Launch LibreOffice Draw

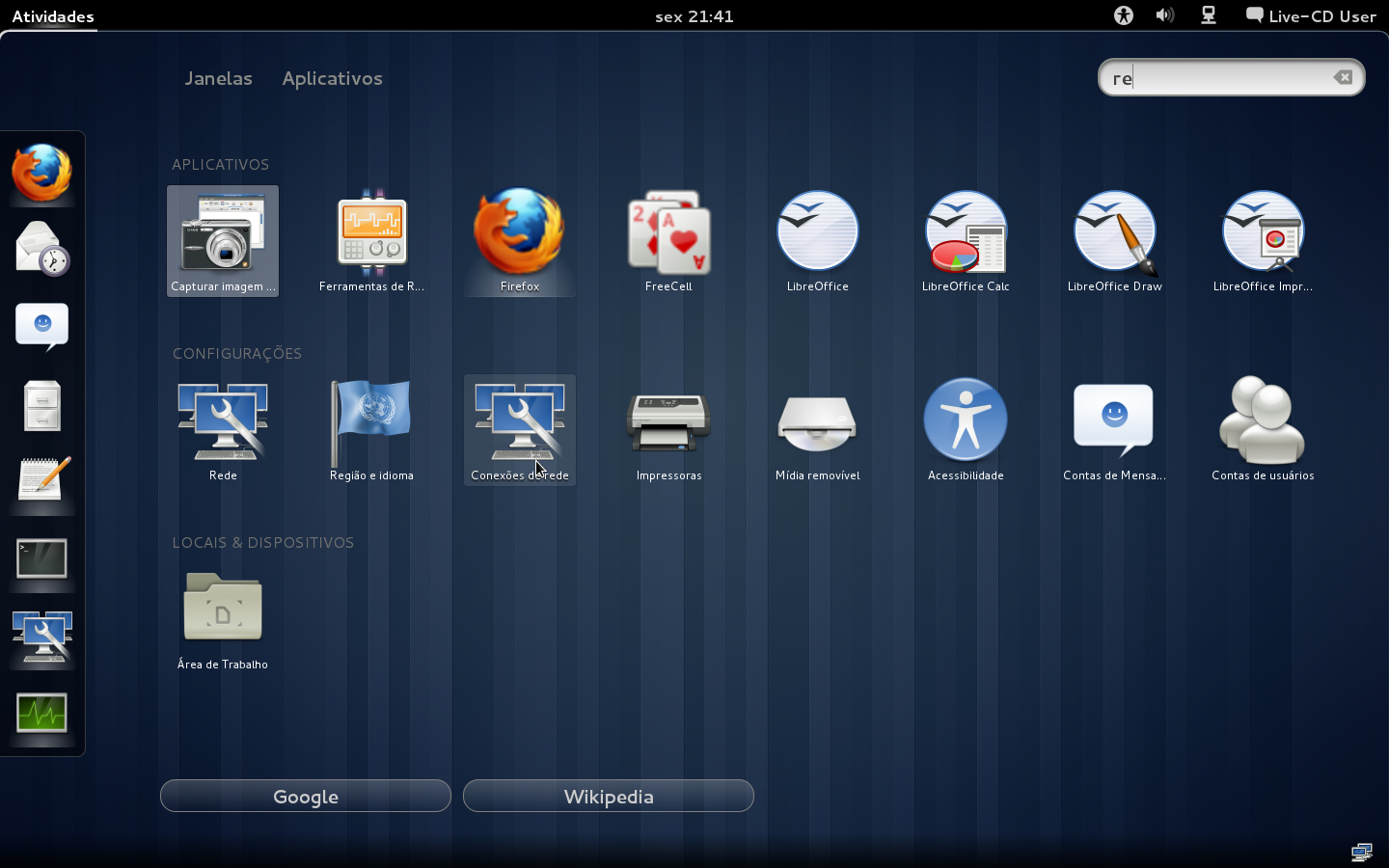point(1114,241)
